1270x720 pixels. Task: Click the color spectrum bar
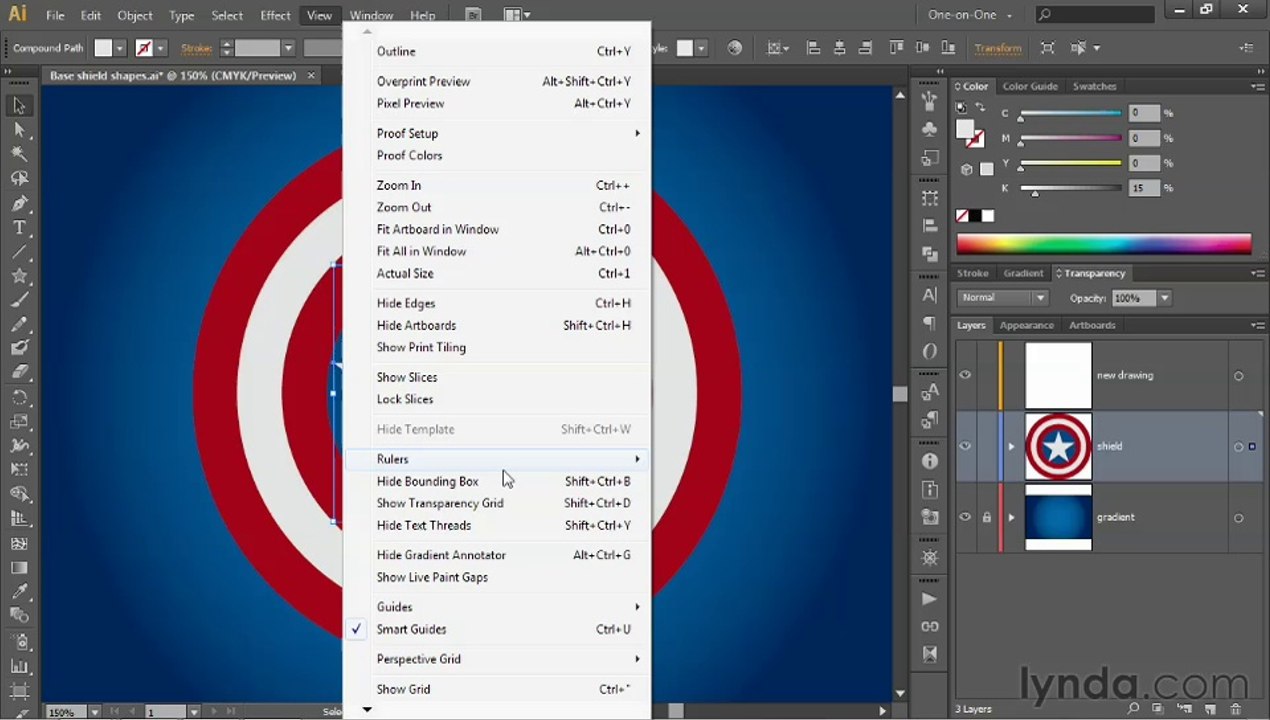[x=1103, y=243]
